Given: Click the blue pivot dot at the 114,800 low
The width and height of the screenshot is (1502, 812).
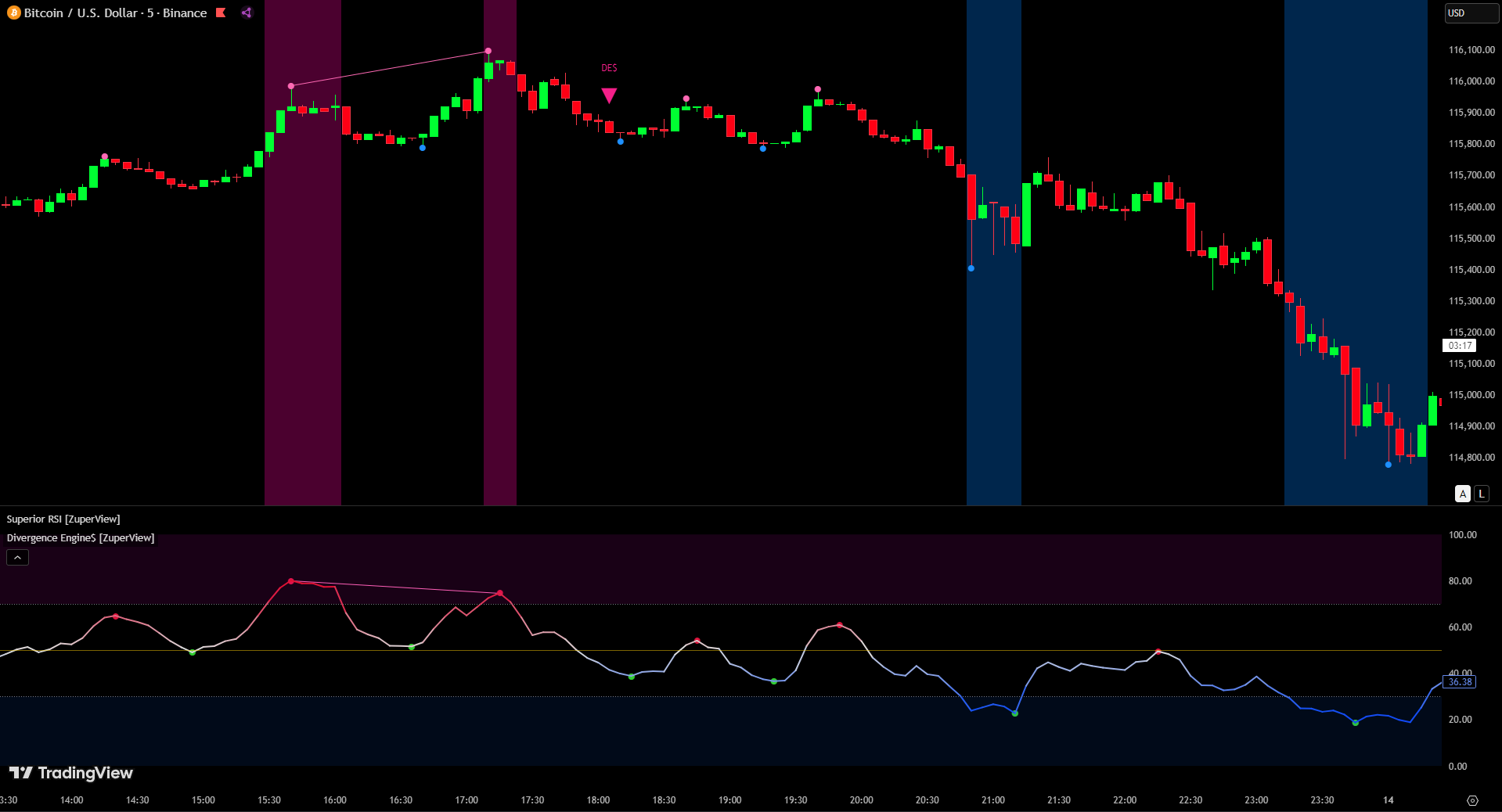Looking at the screenshot, I should 1389,465.
